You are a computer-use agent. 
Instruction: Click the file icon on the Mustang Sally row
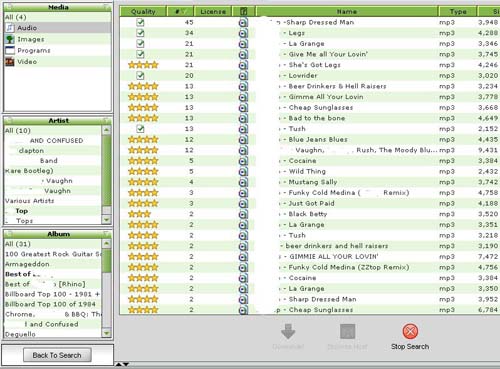[x=243, y=182]
